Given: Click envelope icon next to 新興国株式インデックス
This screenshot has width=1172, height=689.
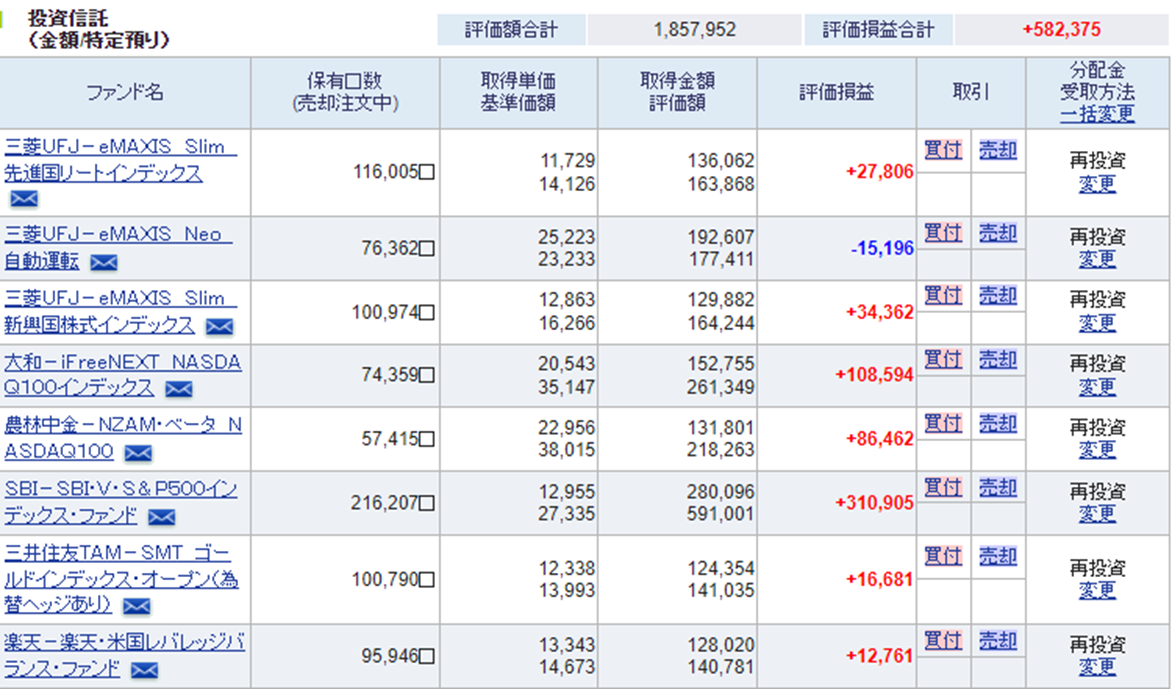Looking at the screenshot, I should 219,326.
